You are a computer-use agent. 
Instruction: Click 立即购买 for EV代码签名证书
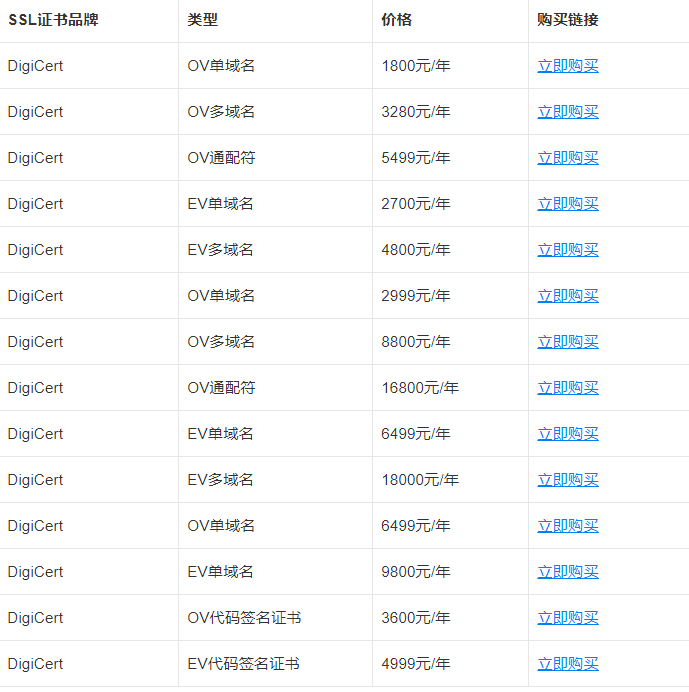568,664
